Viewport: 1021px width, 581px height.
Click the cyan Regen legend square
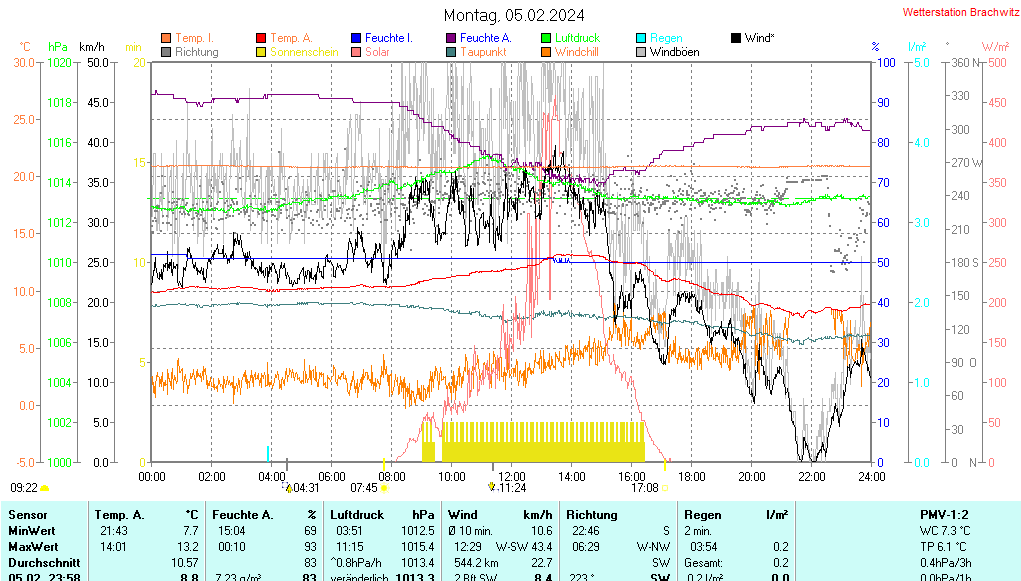(x=641, y=38)
